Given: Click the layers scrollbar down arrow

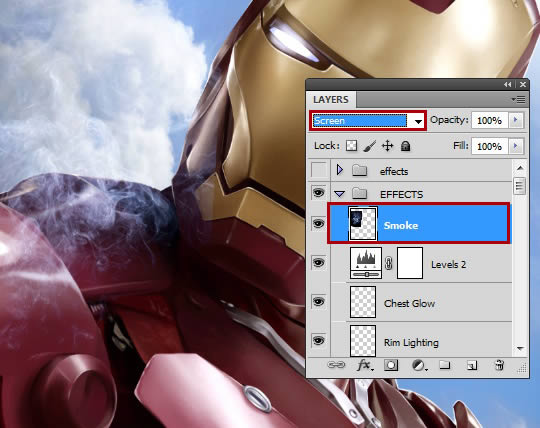Looking at the screenshot, I should click(x=520, y=349).
